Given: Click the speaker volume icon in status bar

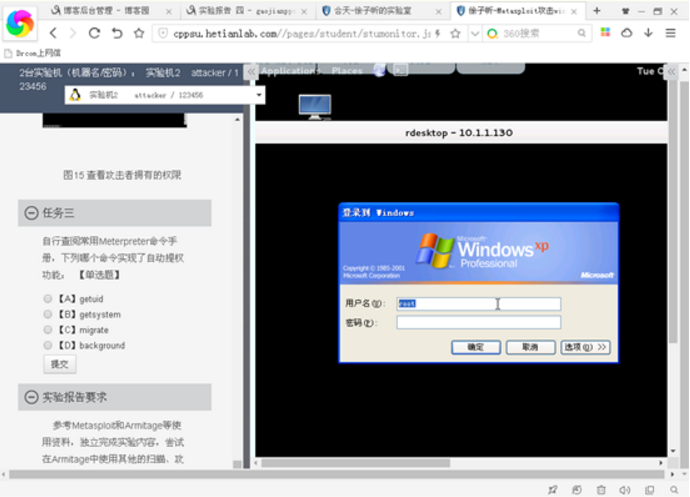Looking at the screenshot, I should [x=625, y=490].
